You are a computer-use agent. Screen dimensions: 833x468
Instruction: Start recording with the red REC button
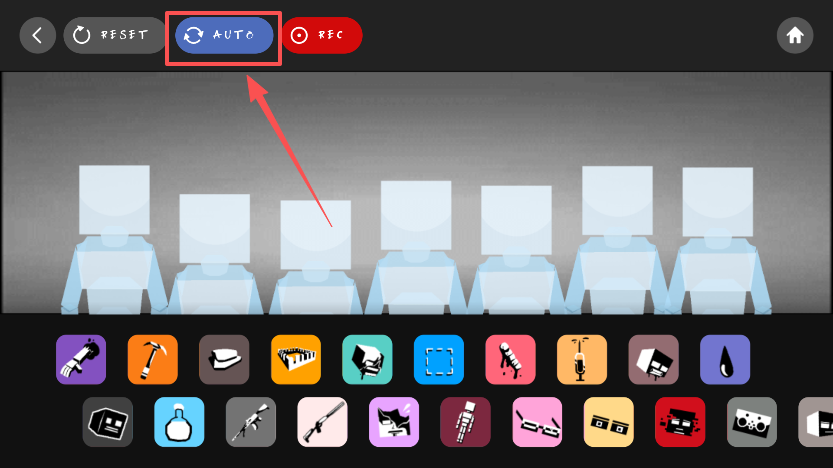coord(322,35)
